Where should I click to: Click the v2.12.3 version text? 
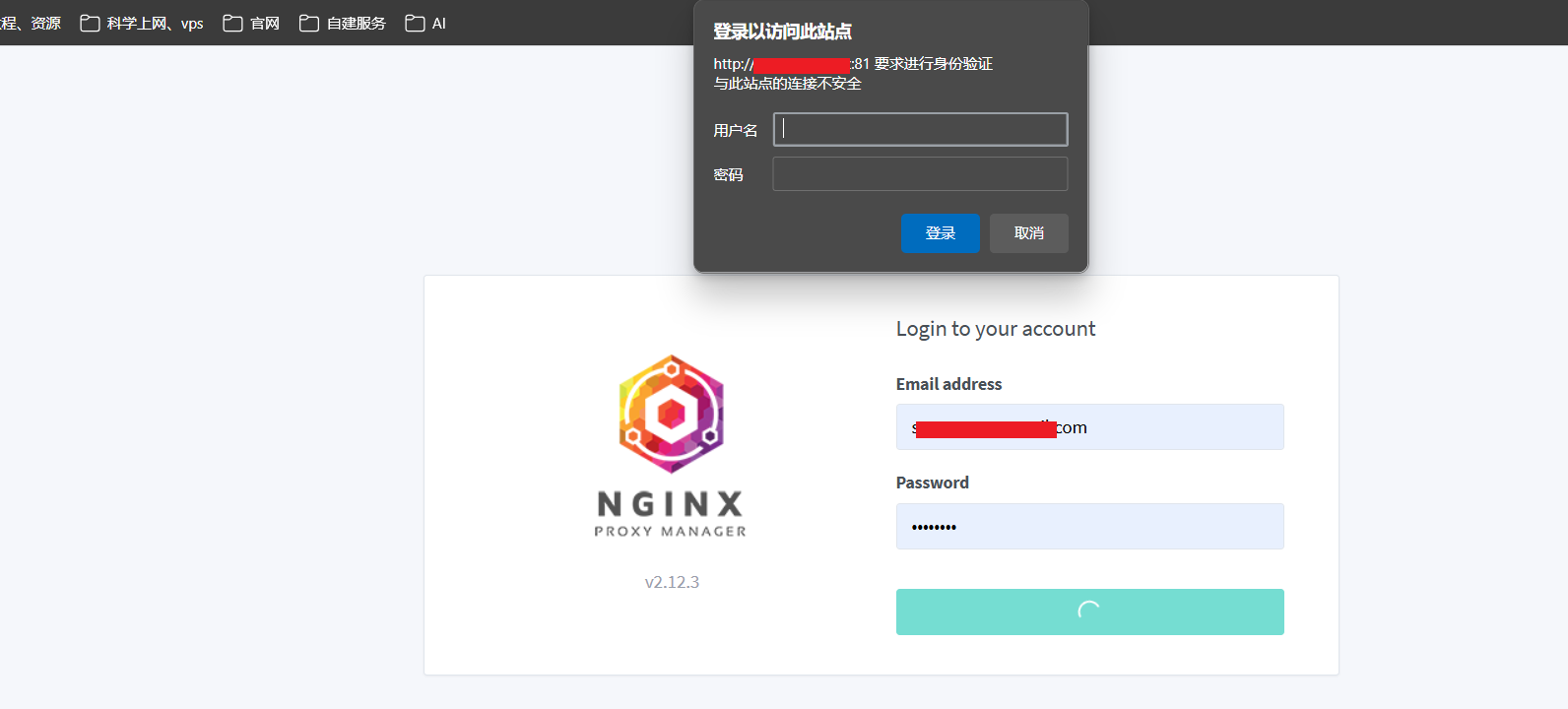[672, 582]
